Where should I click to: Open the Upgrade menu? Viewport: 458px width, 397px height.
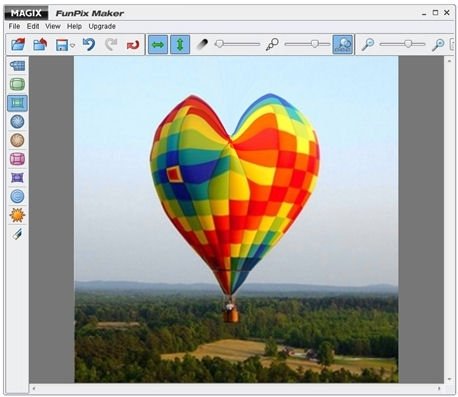click(102, 26)
